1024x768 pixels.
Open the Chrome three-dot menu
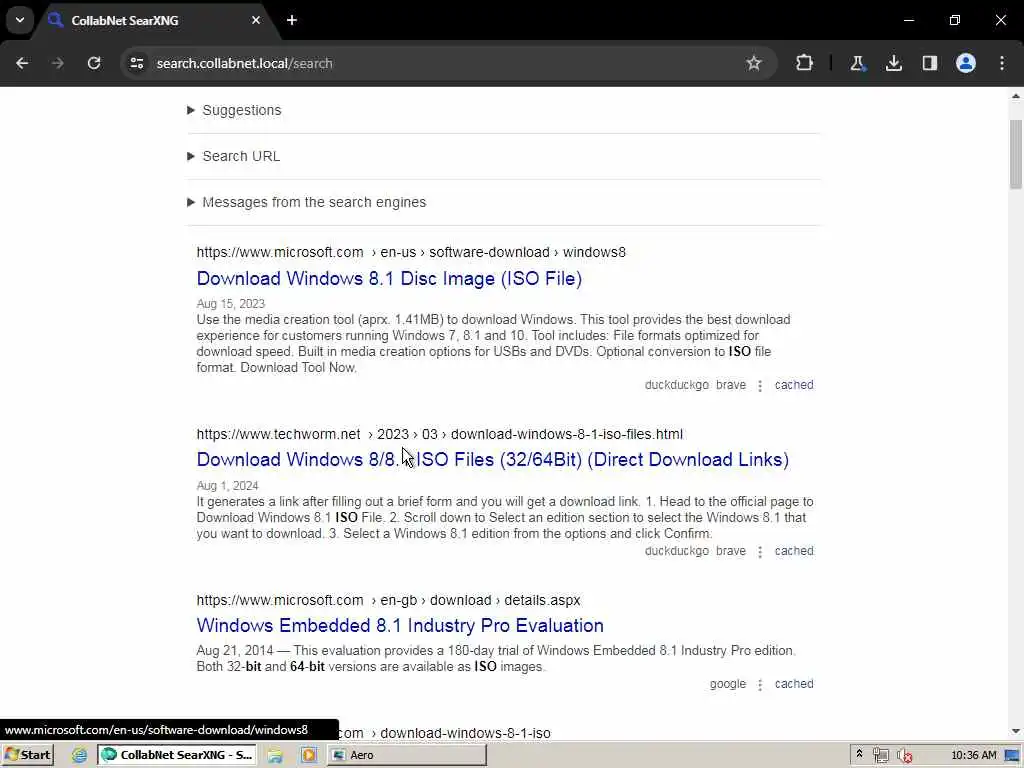pyautogui.click(x=1002, y=63)
